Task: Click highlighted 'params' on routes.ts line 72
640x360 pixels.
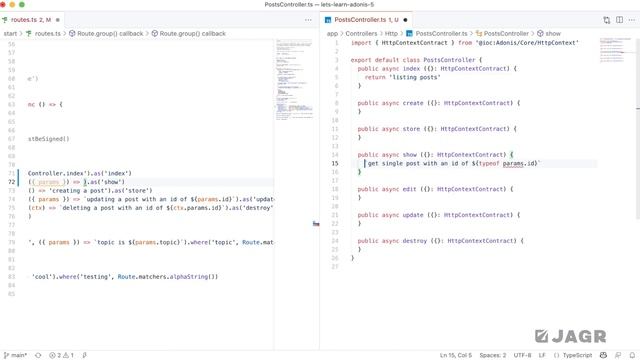Action: (49, 182)
